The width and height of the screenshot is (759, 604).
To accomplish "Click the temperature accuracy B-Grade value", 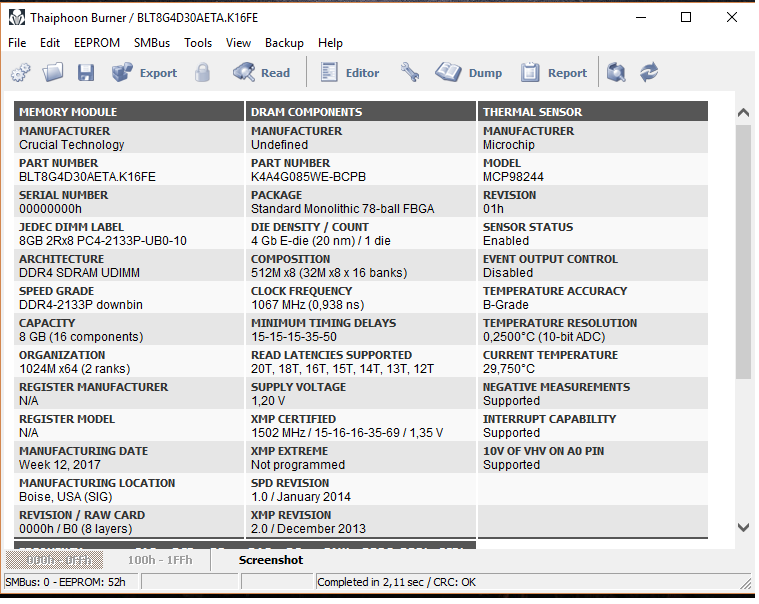I will [x=505, y=304].
